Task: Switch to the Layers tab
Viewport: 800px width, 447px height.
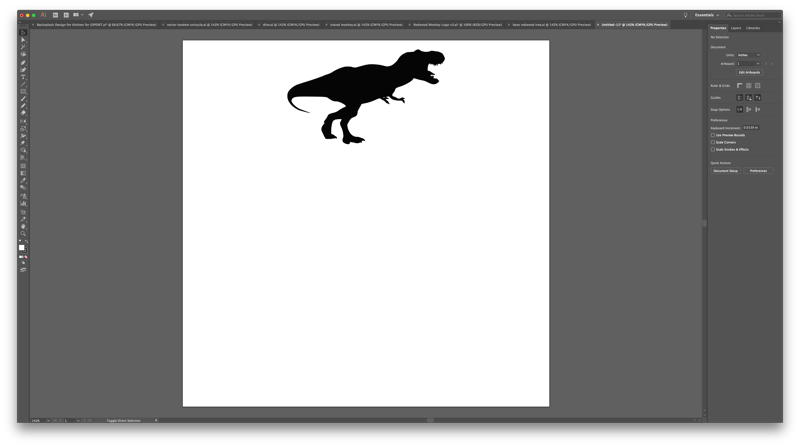Action: tap(736, 28)
